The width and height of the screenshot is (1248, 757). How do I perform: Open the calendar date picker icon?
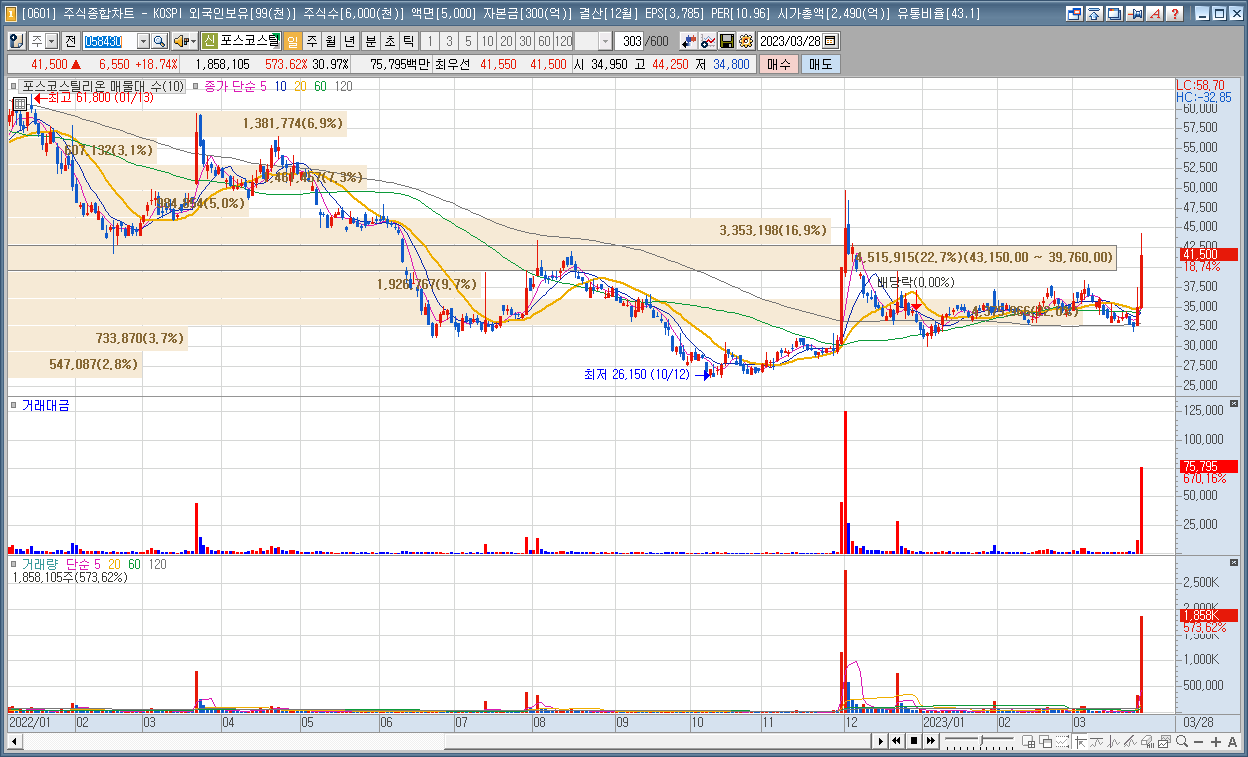[830, 41]
